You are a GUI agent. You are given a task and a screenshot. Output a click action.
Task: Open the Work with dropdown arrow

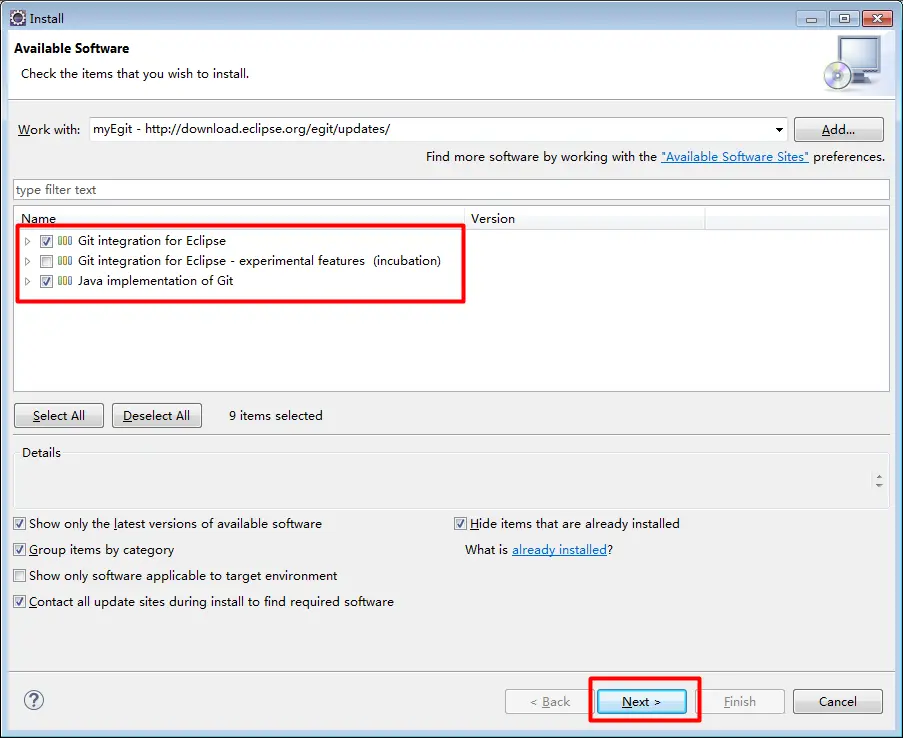click(779, 130)
